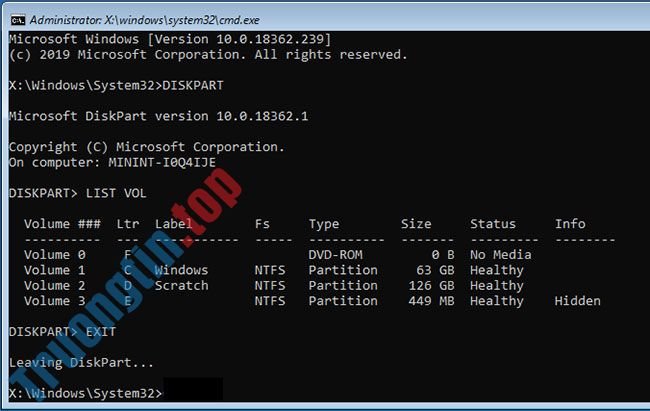Click the 'Leaving DiskPart...' message

click(x=81, y=363)
